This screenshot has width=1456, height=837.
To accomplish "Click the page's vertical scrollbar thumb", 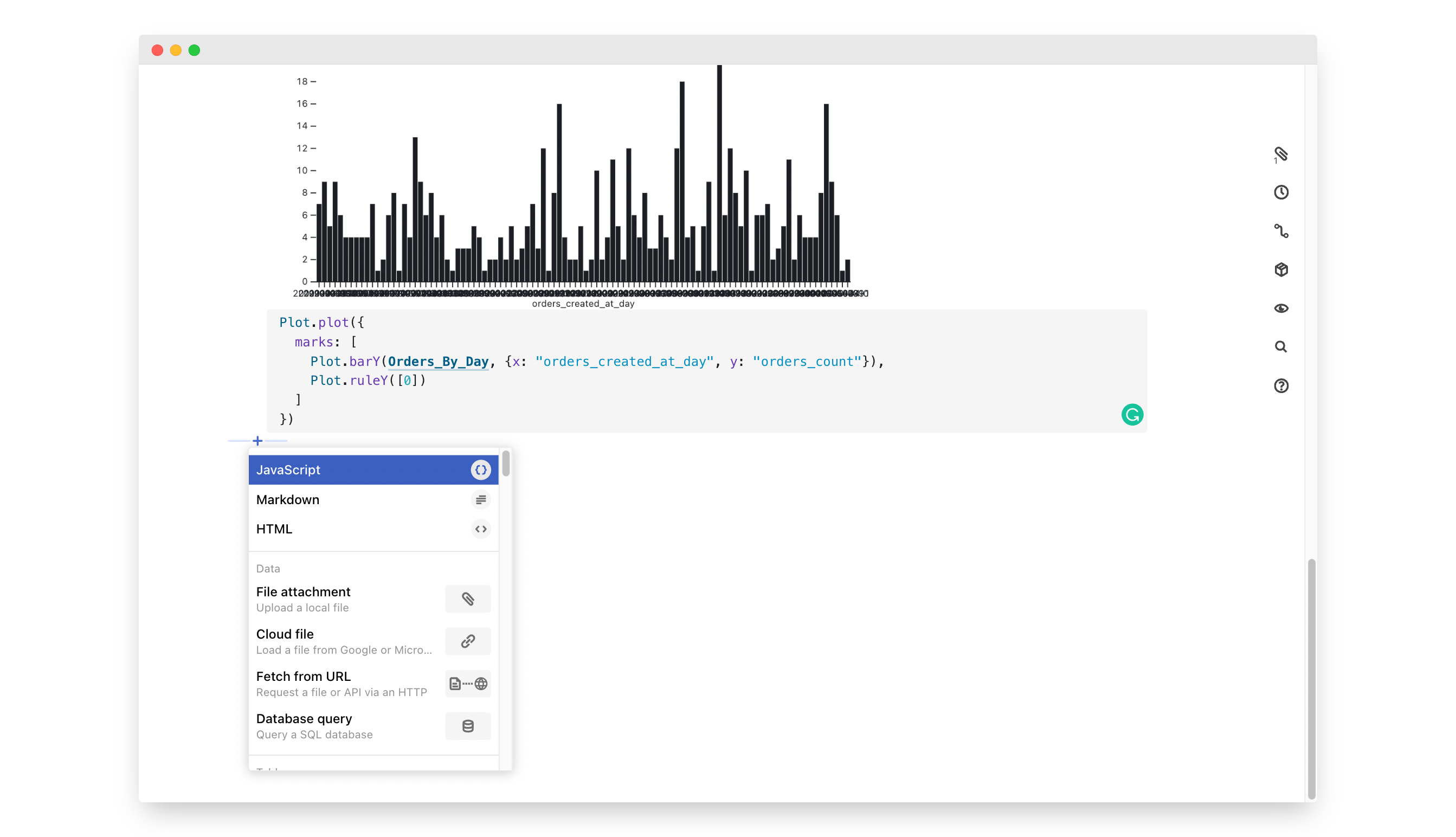I will click(x=1311, y=678).
